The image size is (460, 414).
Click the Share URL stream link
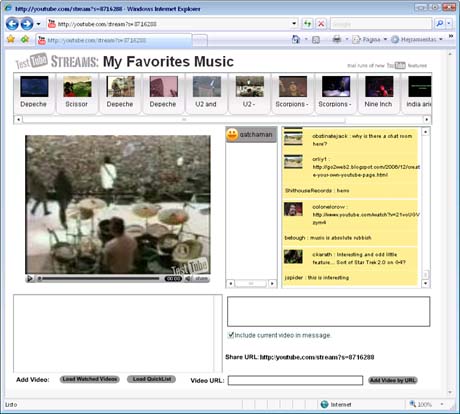(317, 357)
